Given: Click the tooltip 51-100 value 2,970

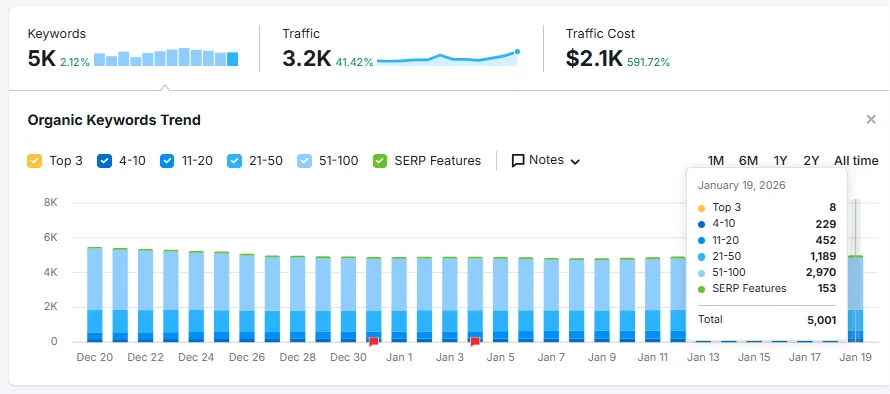Looking at the screenshot, I should [x=822, y=273].
